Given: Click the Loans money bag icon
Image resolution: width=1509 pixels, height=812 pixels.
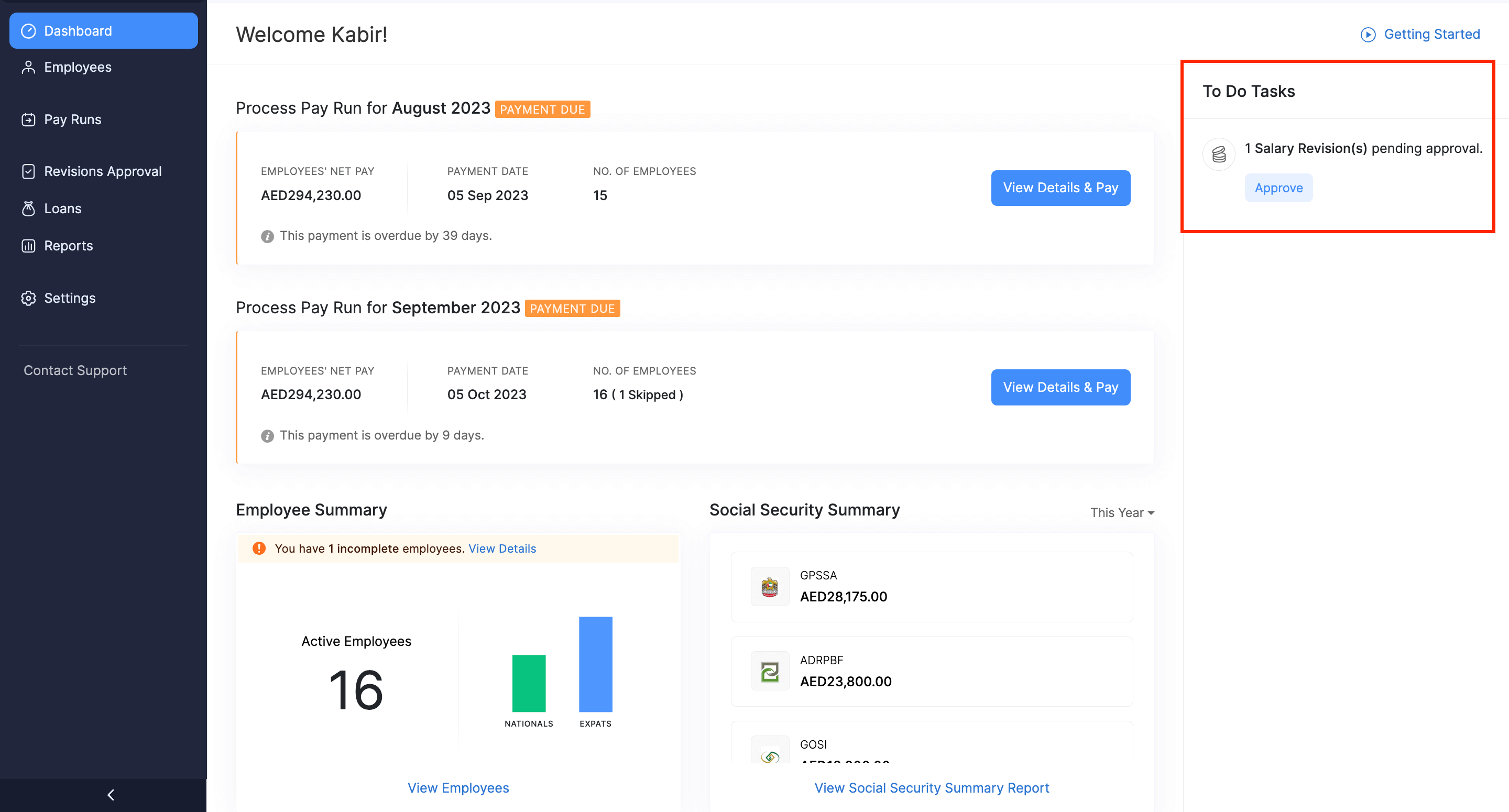Looking at the screenshot, I should [x=28, y=209].
